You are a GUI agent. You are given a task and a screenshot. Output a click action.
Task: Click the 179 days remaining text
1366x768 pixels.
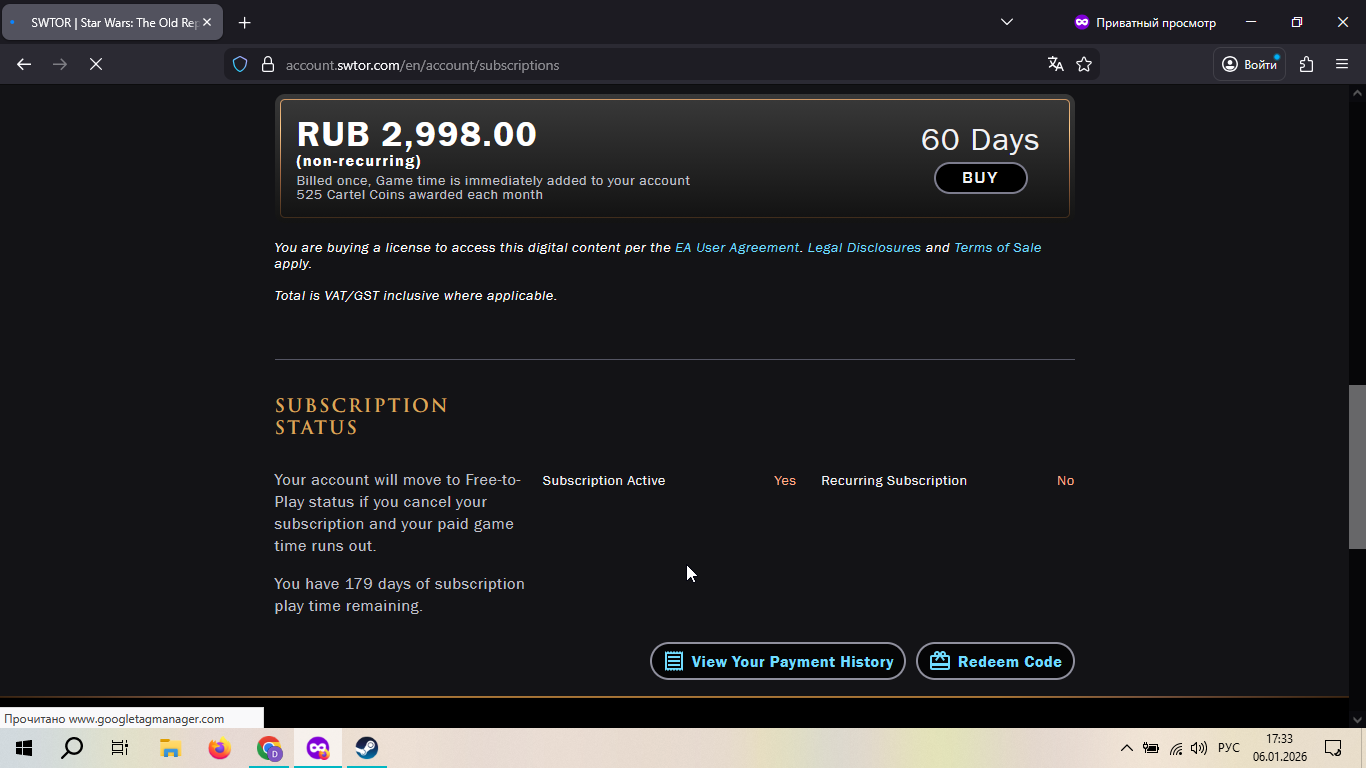tap(399, 595)
